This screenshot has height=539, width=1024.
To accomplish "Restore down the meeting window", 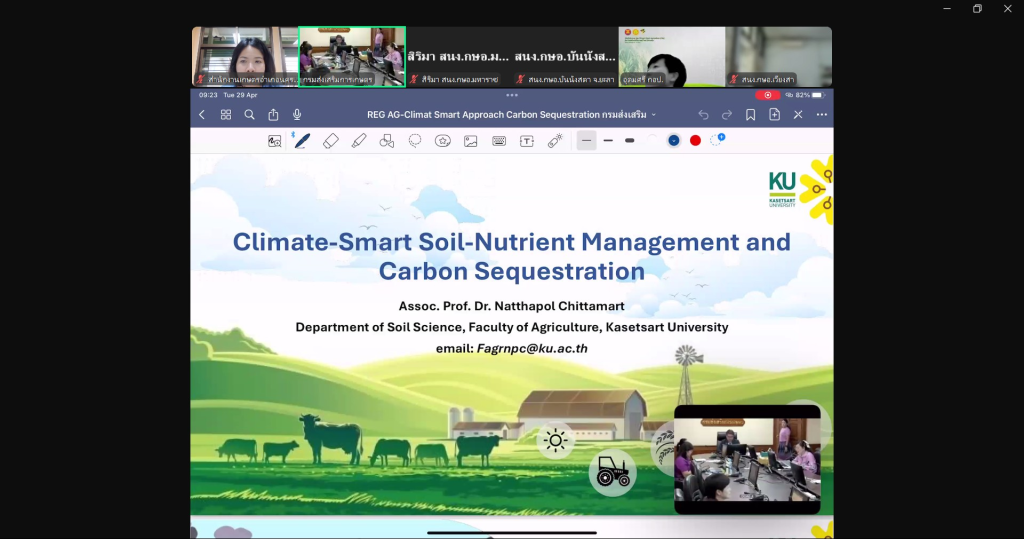I will [x=977, y=8].
